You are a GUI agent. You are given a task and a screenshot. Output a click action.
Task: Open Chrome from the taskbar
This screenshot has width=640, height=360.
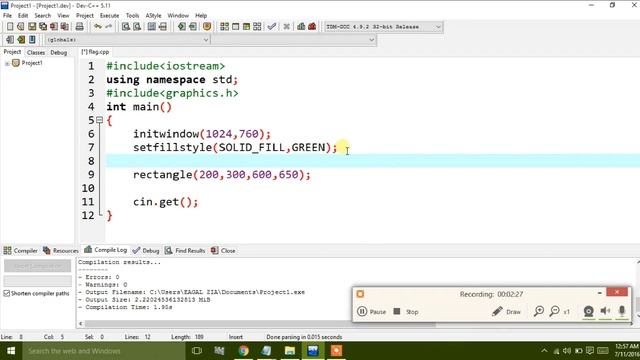244,351
